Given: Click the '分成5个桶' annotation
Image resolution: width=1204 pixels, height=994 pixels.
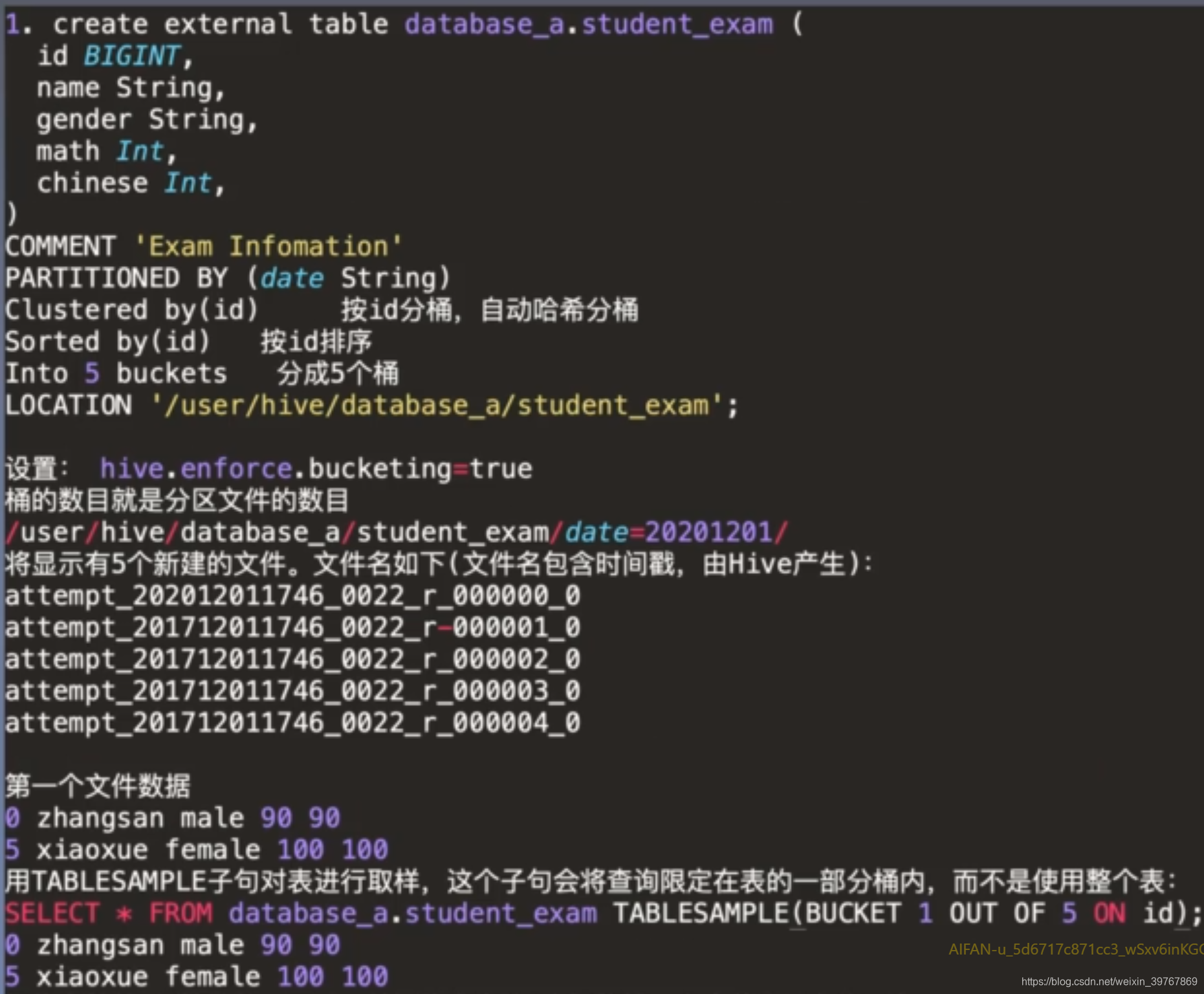Looking at the screenshot, I should click(338, 373).
